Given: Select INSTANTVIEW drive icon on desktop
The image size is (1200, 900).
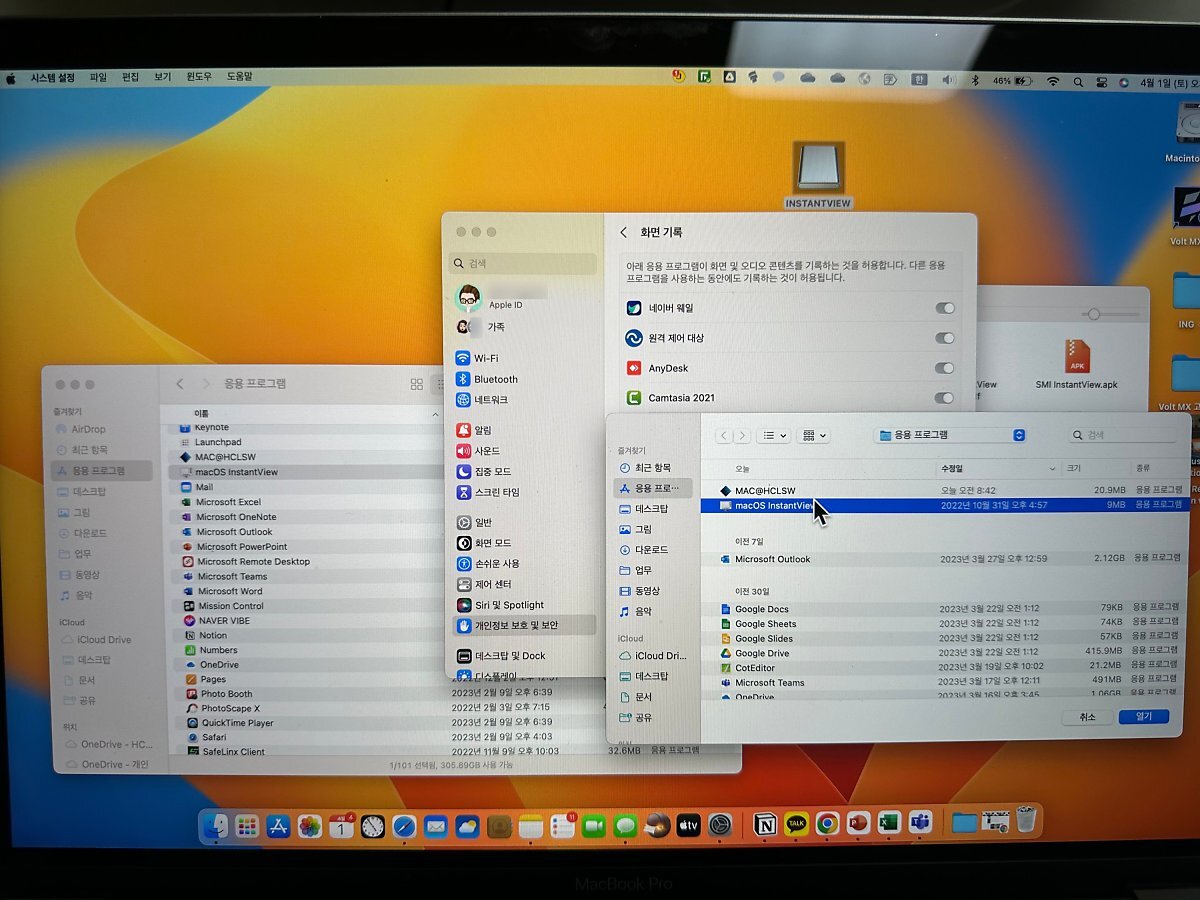Looking at the screenshot, I should [x=819, y=166].
